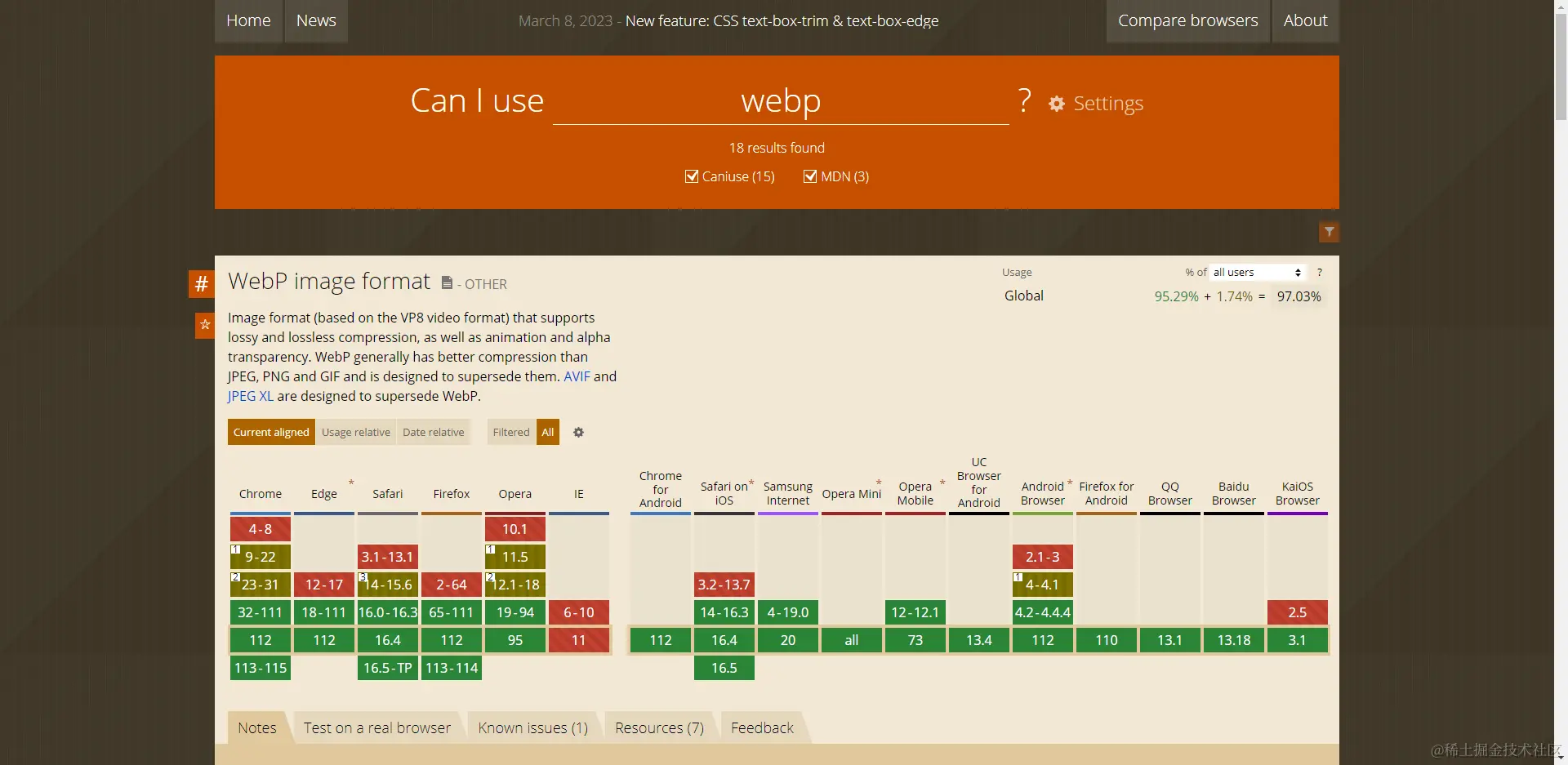Screen dimensions: 1568x765
Task: Click Chrome 4-8 unsupported cell
Action: click(261, 529)
